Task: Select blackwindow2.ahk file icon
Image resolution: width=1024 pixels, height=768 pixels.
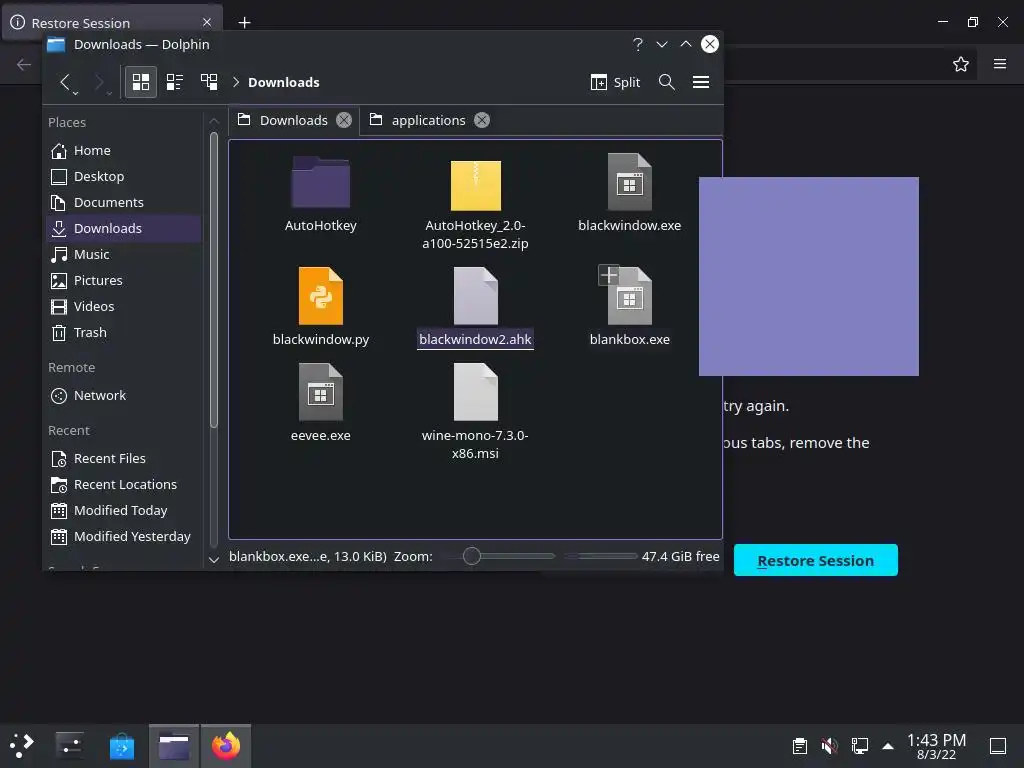Action: (475, 296)
